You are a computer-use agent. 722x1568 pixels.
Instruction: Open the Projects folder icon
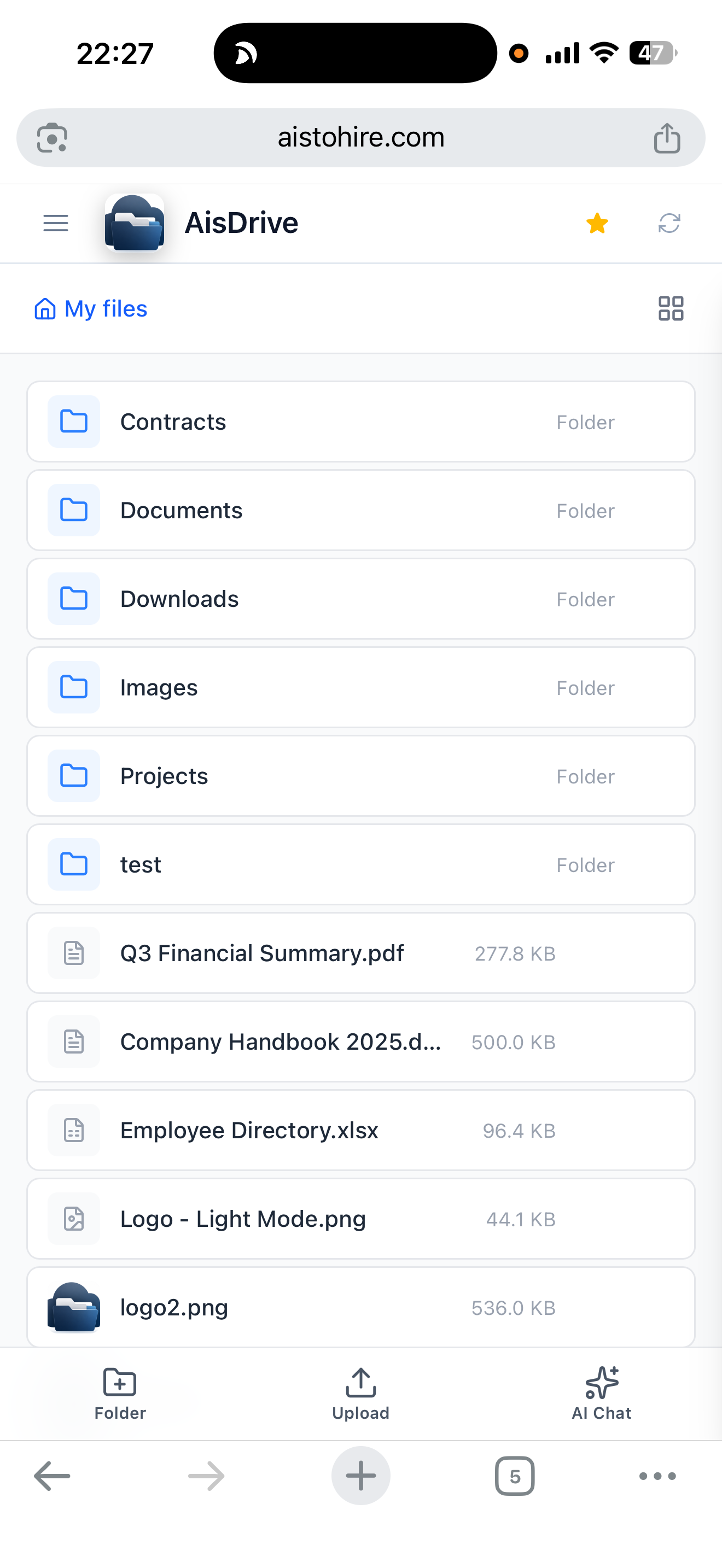click(74, 776)
